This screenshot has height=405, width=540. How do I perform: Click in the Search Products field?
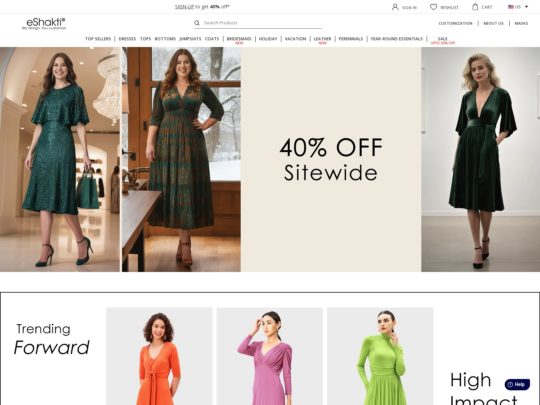tap(262, 23)
